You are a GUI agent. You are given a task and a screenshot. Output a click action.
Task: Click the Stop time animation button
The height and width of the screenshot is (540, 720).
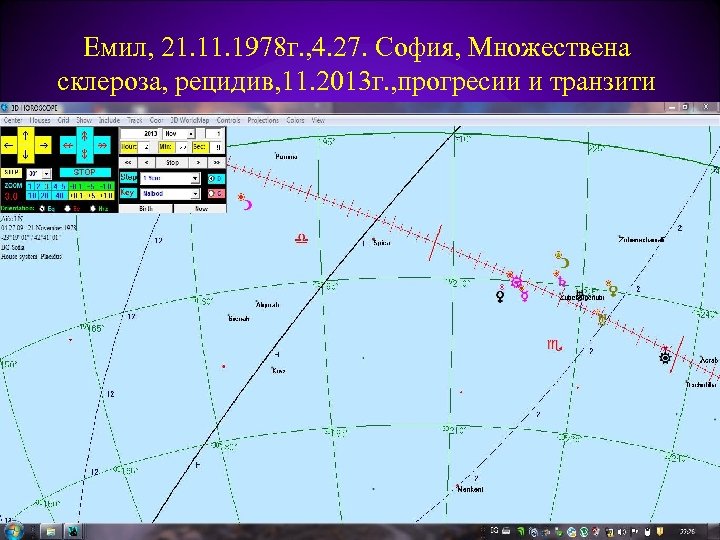coord(172,163)
